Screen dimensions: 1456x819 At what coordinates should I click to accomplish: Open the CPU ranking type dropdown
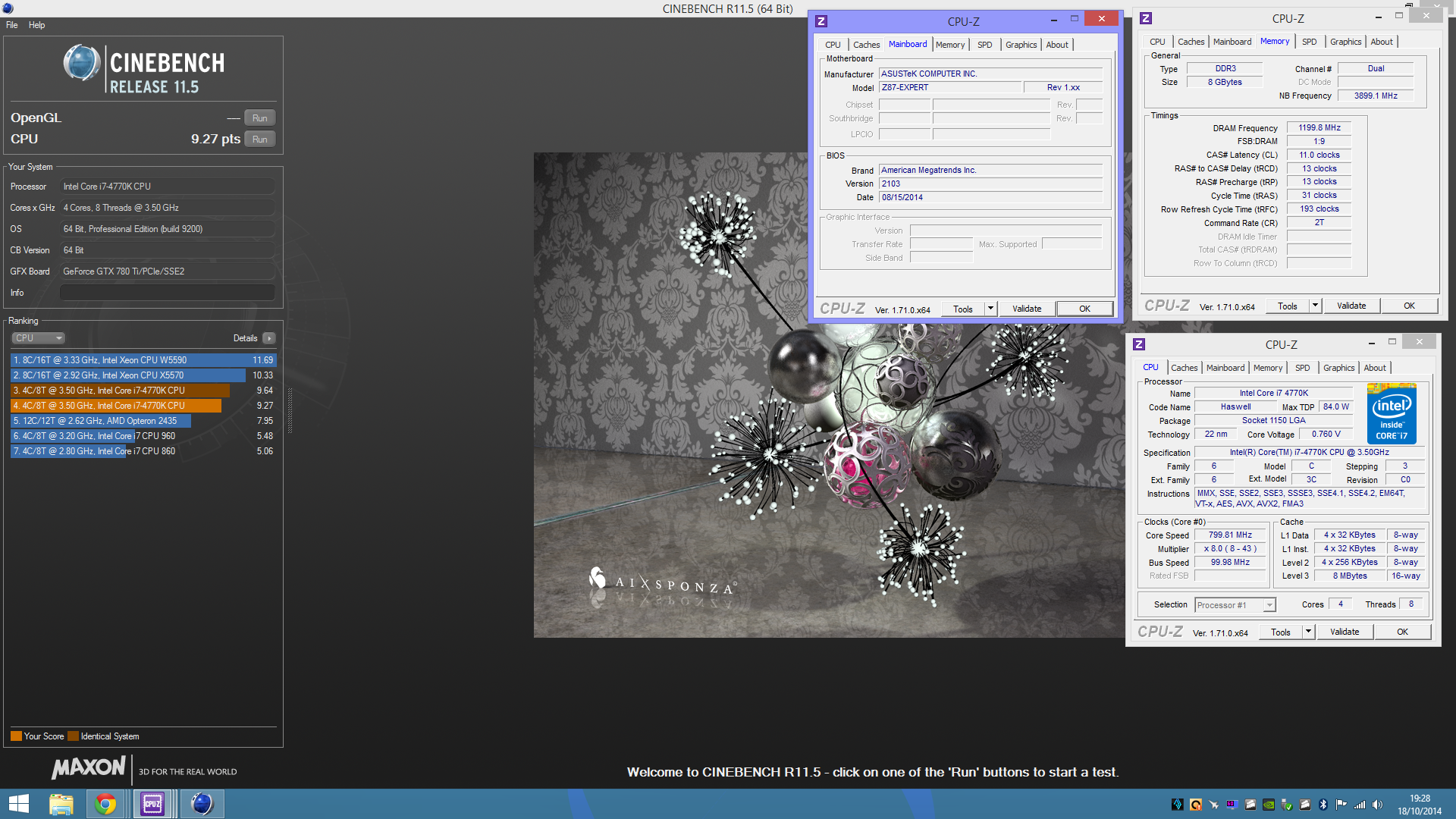click(x=38, y=338)
